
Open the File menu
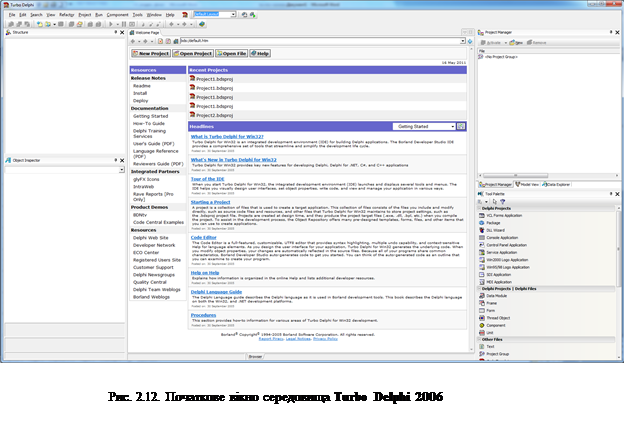[12, 15]
